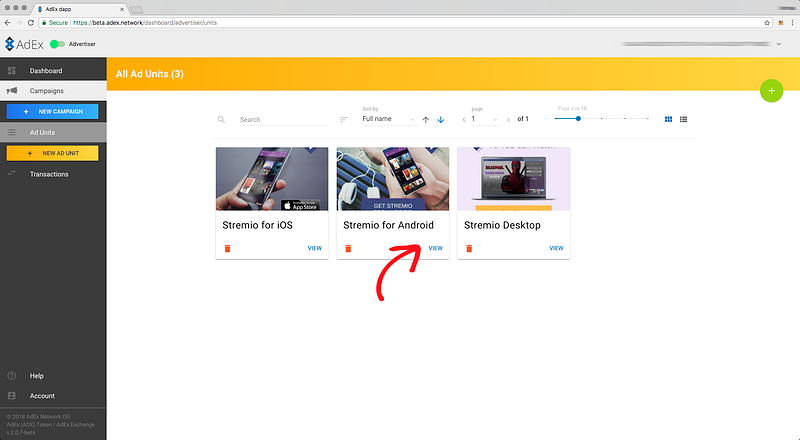This screenshot has height=440, width=800.
Task: Bookmark page with the star icon
Action: coord(767,22)
